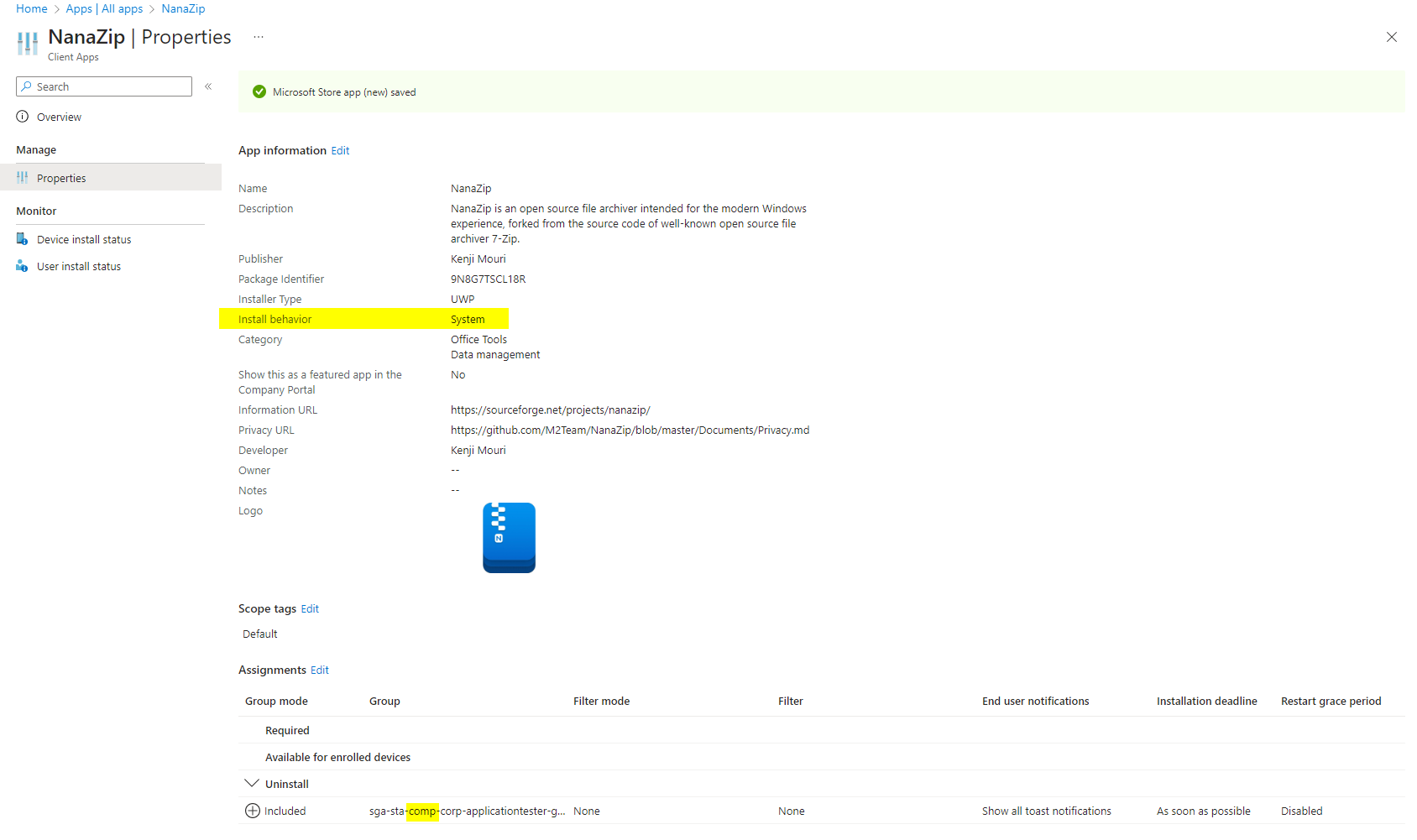Click the NanaZip logo image

[x=509, y=538]
